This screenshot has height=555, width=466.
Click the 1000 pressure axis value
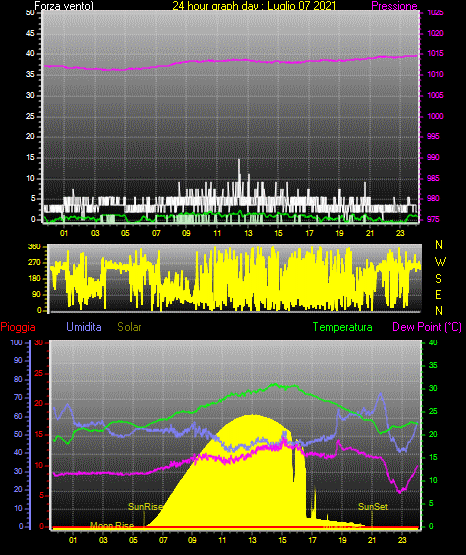[435, 116]
